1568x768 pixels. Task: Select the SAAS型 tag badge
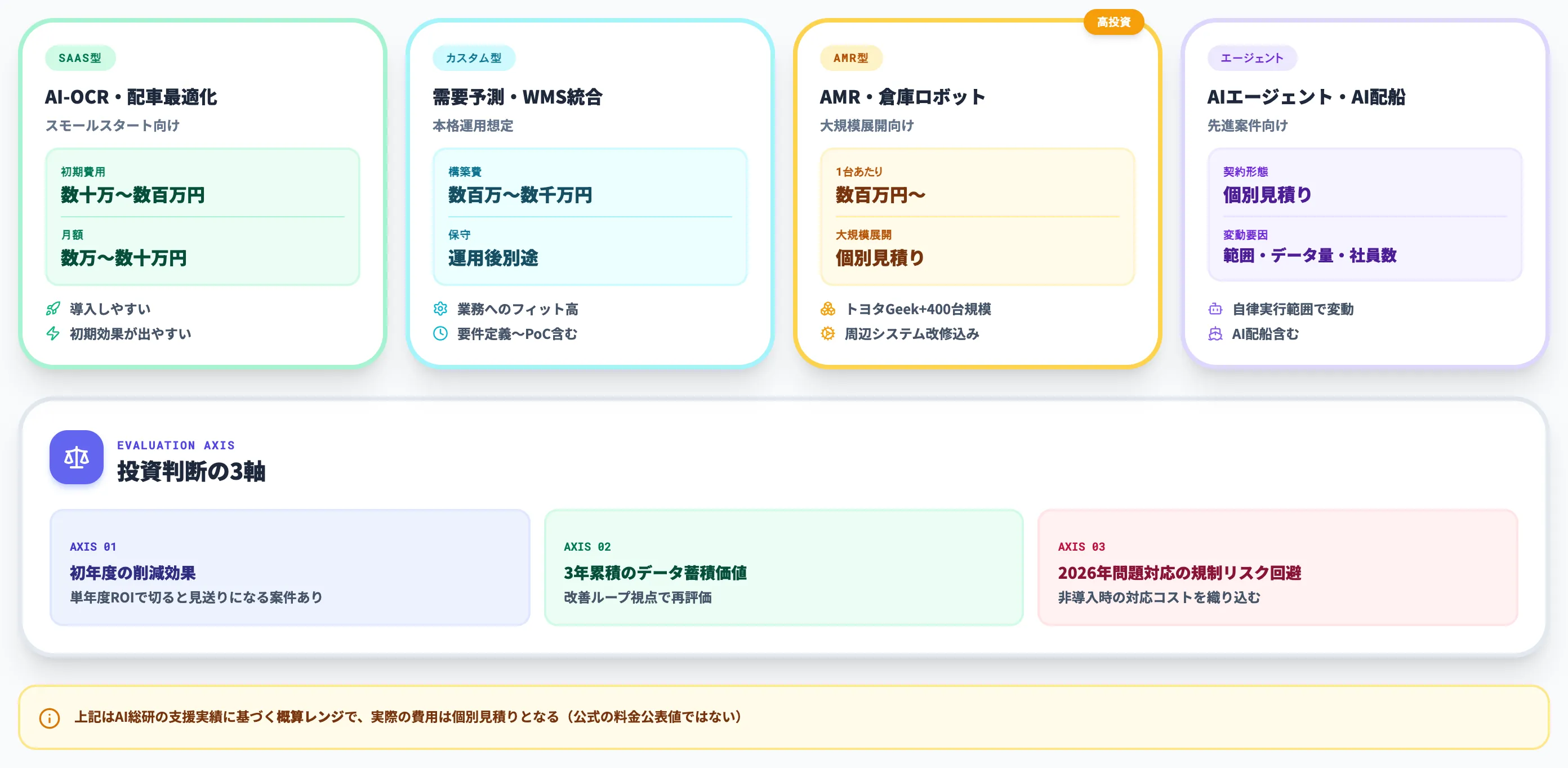pyautogui.click(x=80, y=58)
